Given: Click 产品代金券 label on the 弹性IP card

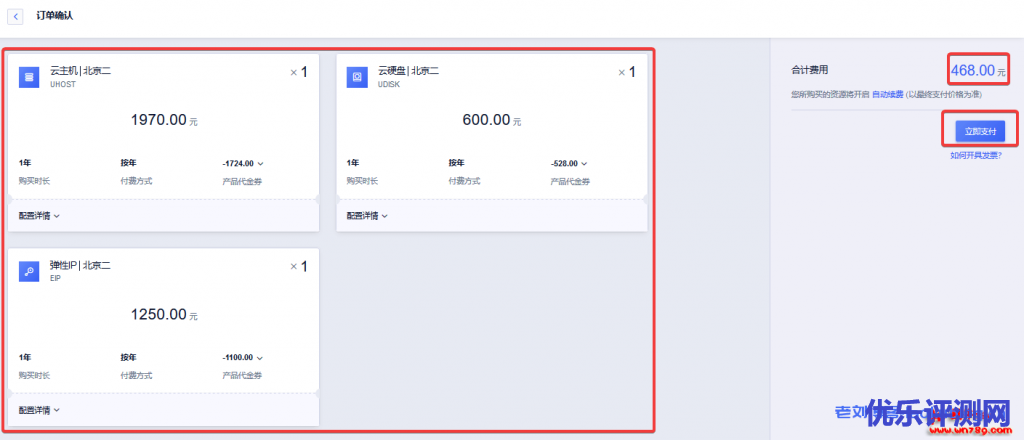Looking at the screenshot, I should tap(242, 375).
